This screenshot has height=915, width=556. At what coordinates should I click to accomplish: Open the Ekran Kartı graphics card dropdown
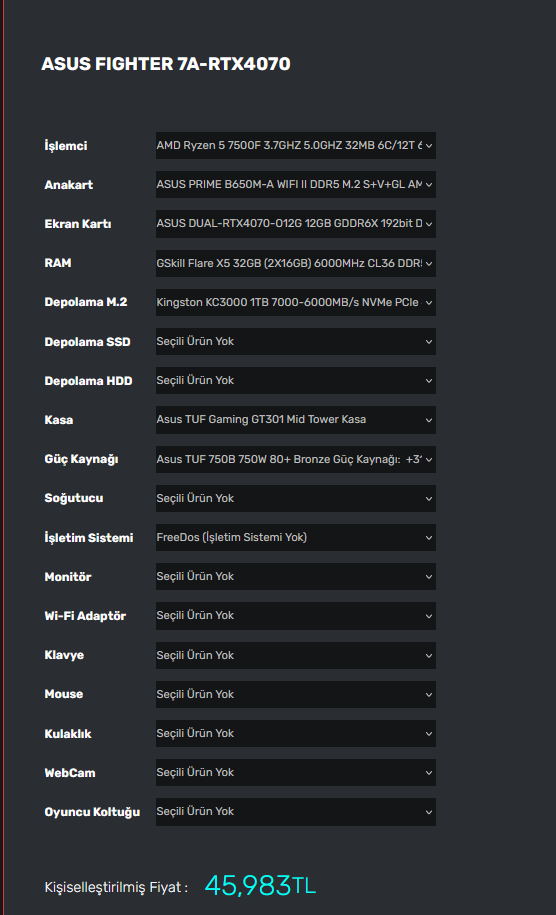[295, 223]
